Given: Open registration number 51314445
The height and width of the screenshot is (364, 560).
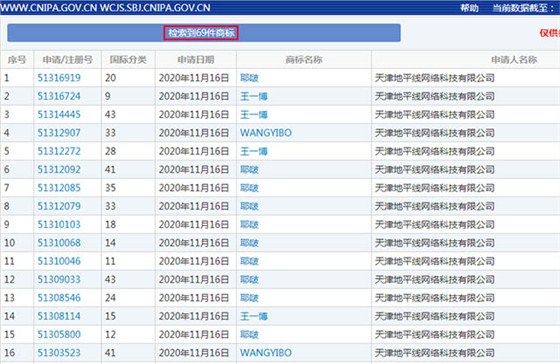Looking at the screenshot, I should (59, 115).
